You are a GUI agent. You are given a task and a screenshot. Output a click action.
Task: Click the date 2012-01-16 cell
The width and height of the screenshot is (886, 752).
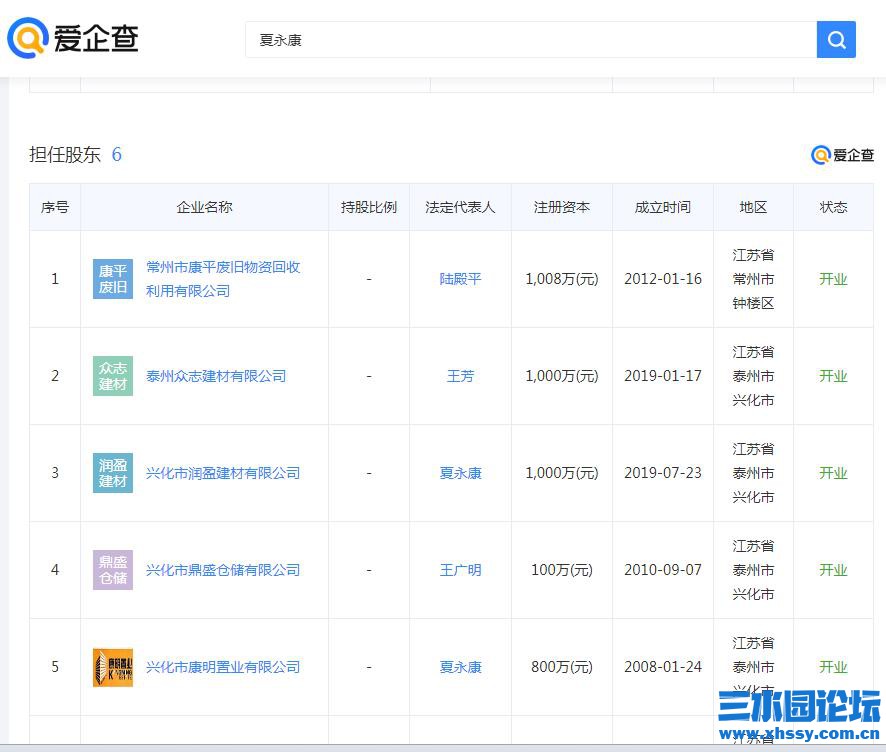coord(663,279)
